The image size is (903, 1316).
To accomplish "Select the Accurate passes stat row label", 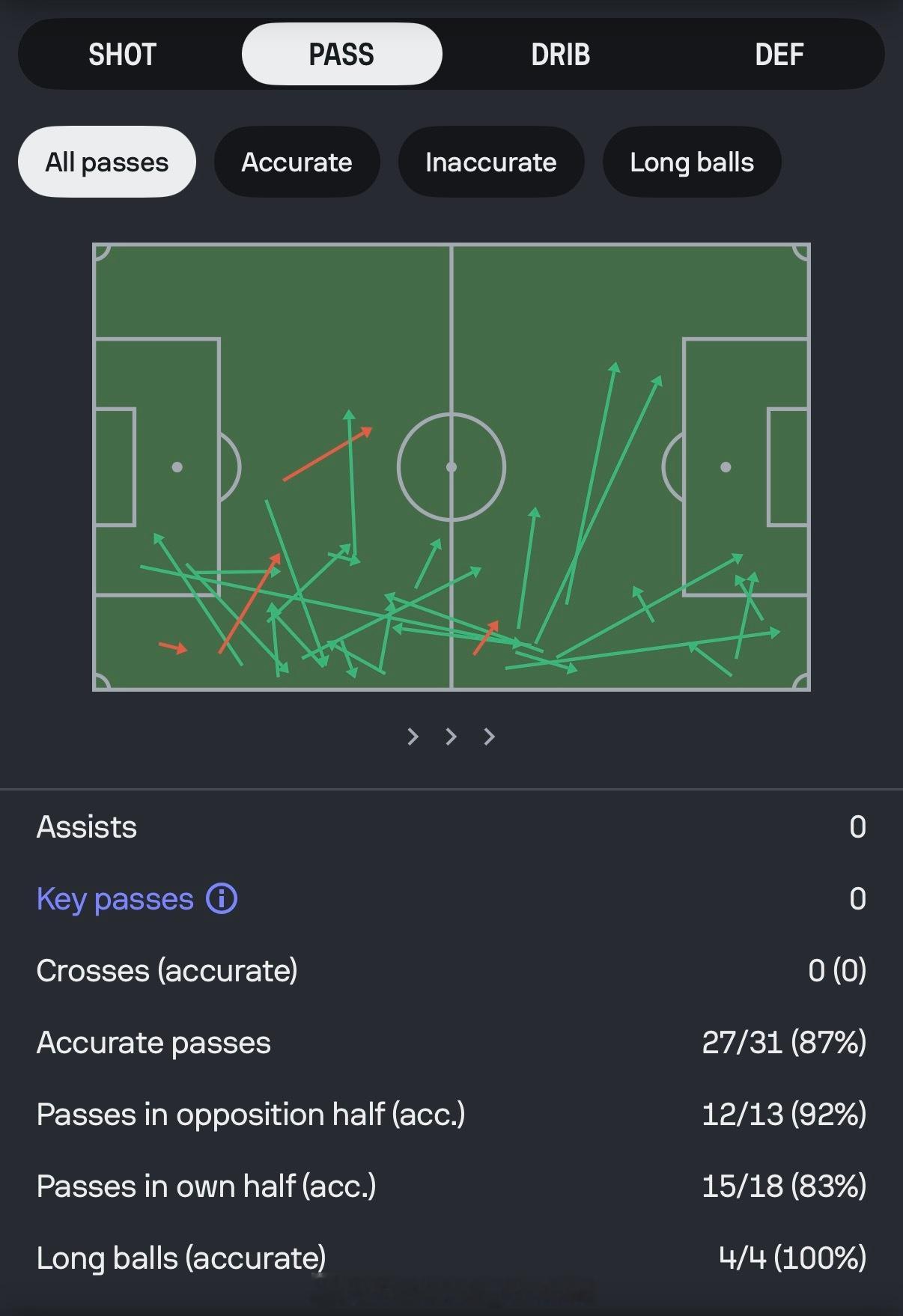I will coord(153,1043).
